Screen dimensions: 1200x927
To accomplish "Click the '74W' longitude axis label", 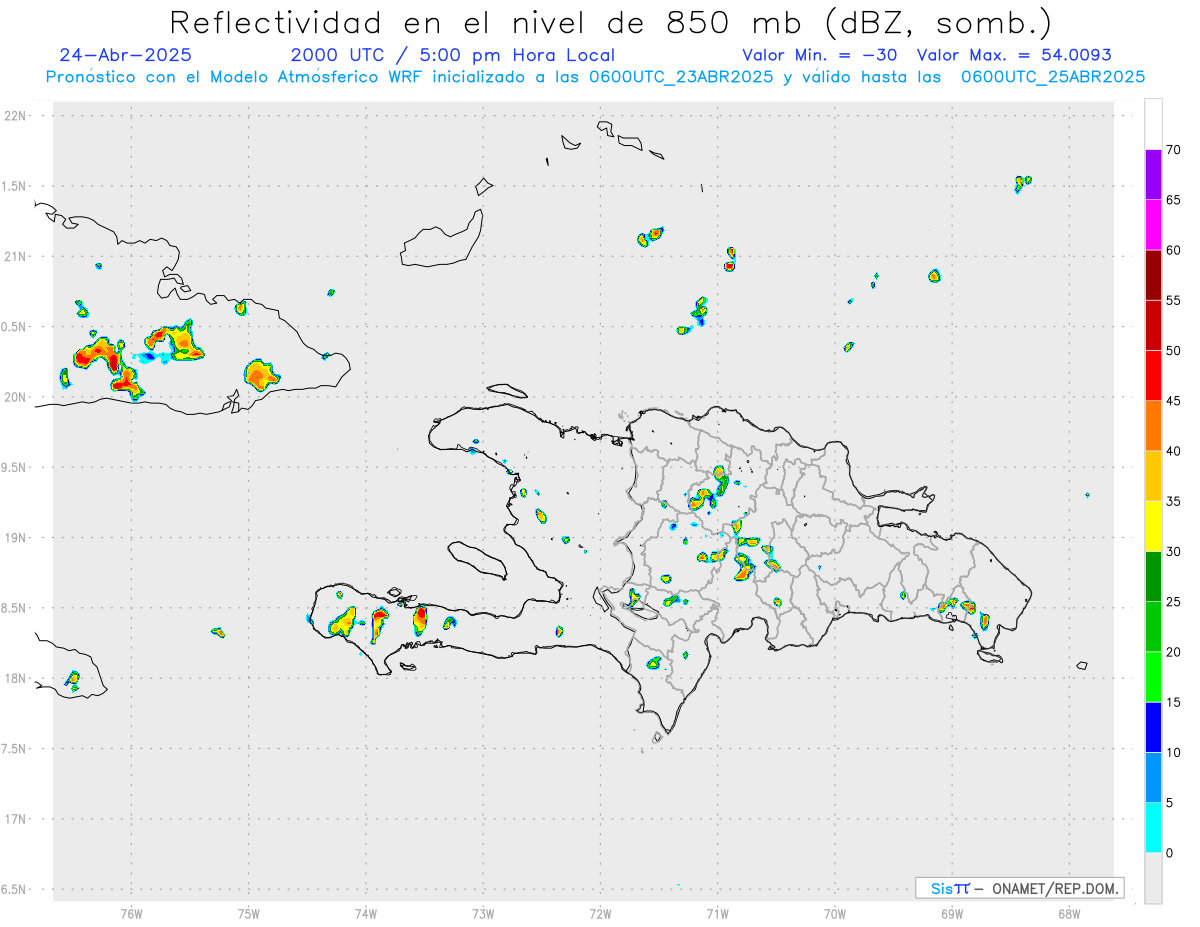I will (365, 914).
